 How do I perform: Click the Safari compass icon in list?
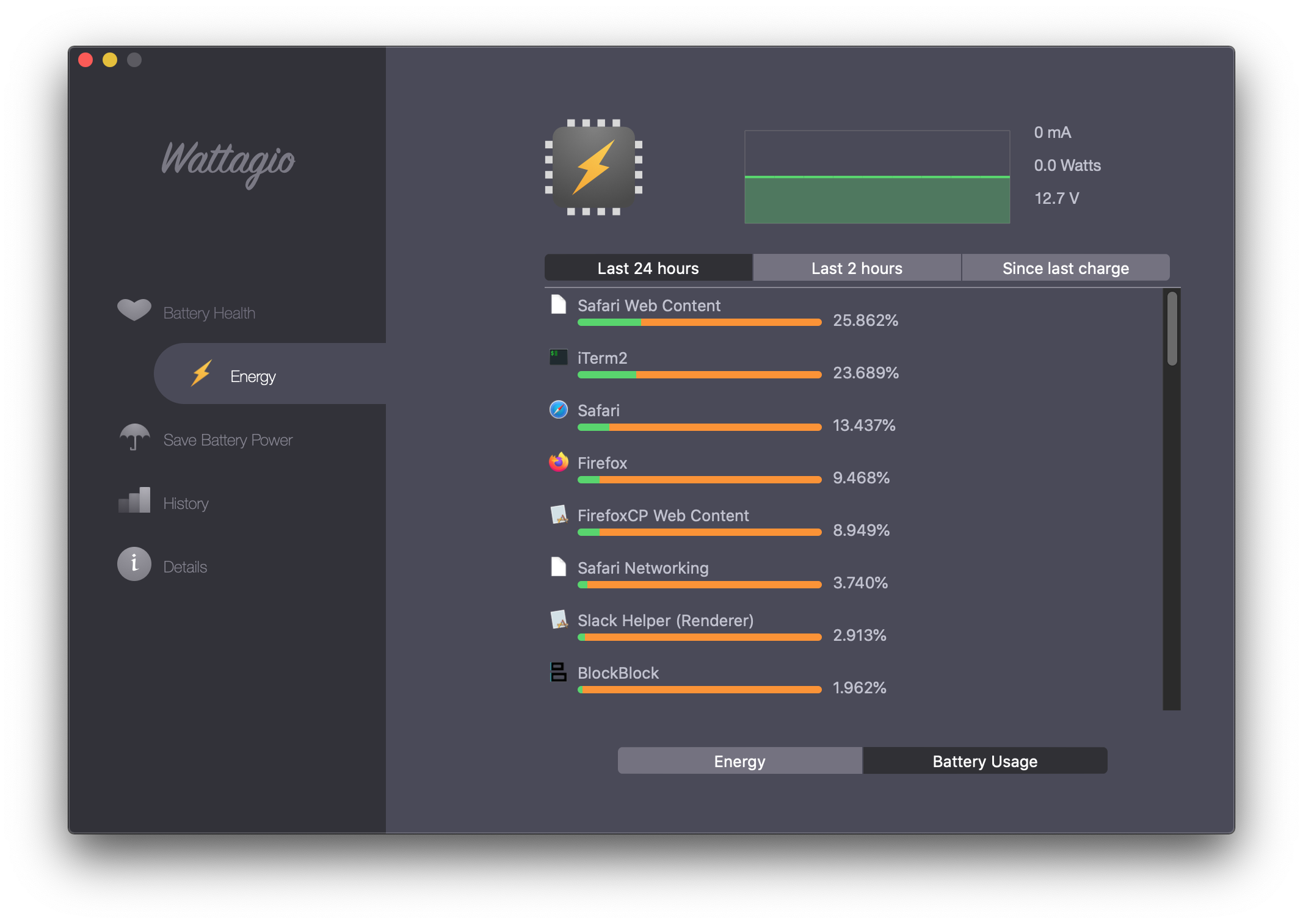(x=558, y=410)
